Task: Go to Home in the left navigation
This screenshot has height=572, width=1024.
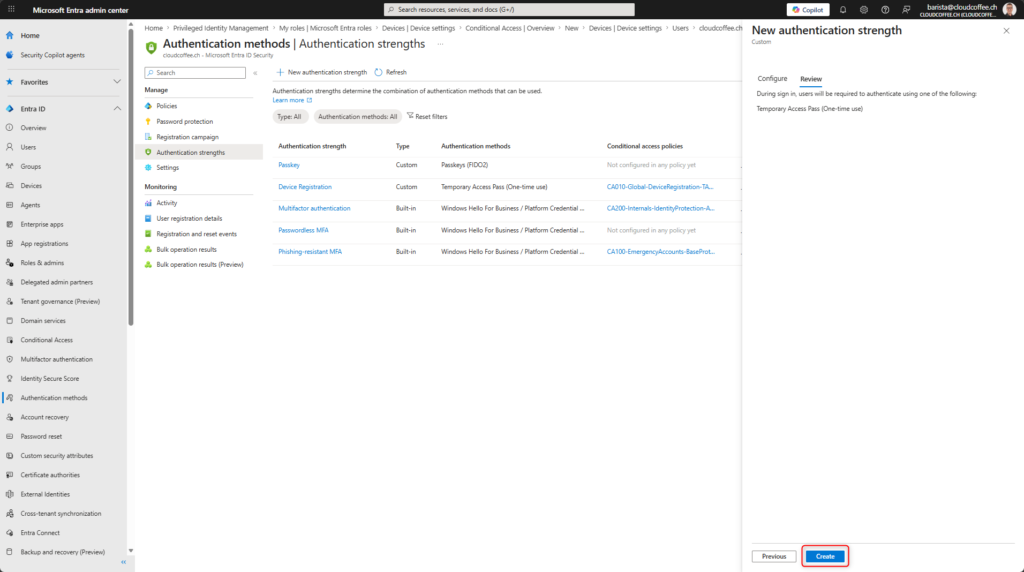Action: point(29,36)
